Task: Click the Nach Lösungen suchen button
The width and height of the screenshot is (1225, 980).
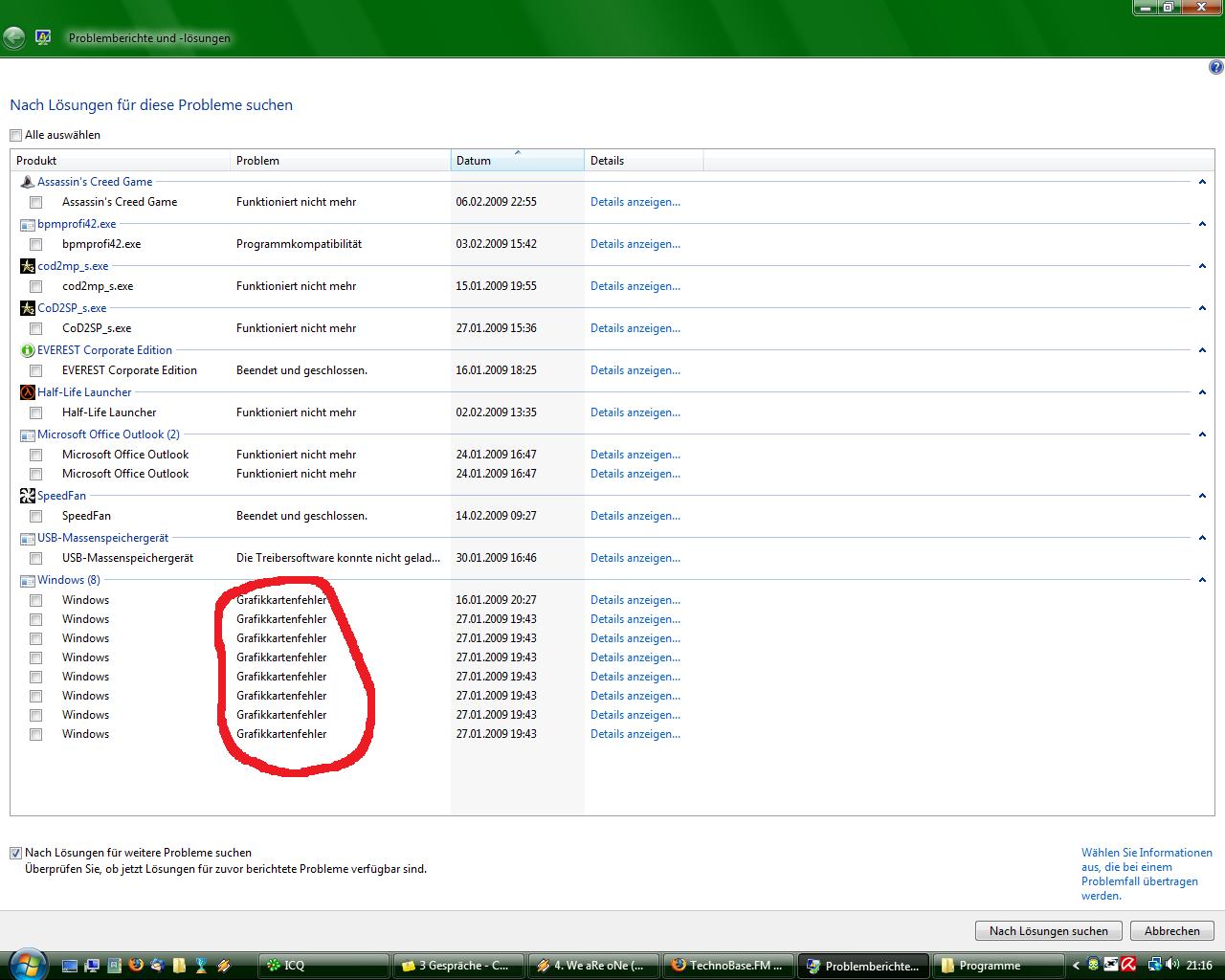Action: (1049, 930)
